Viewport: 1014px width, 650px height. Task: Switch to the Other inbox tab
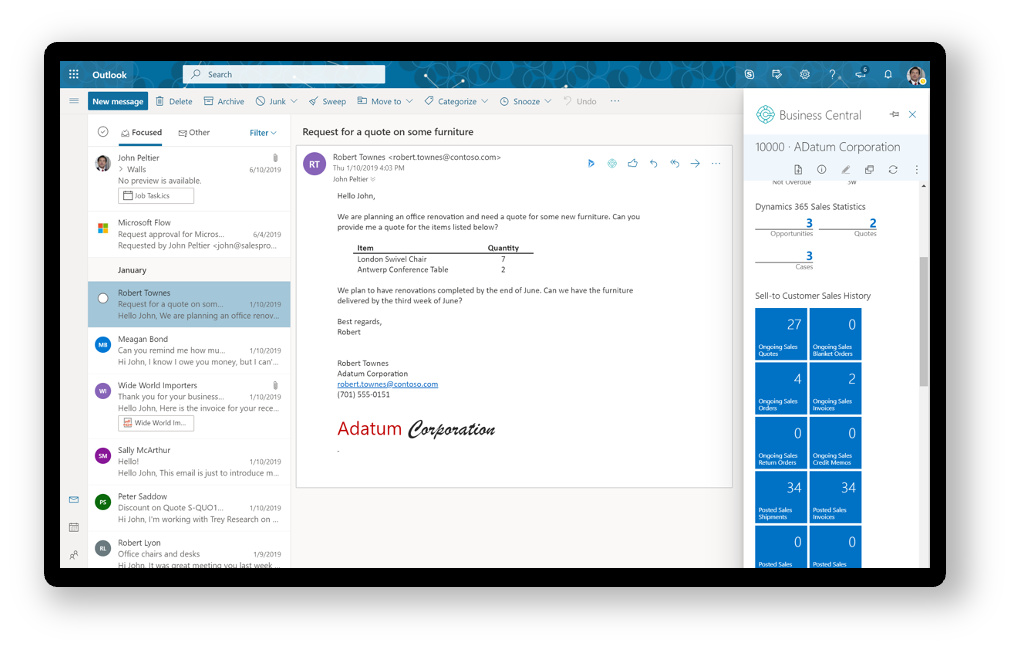pos(195,132)
